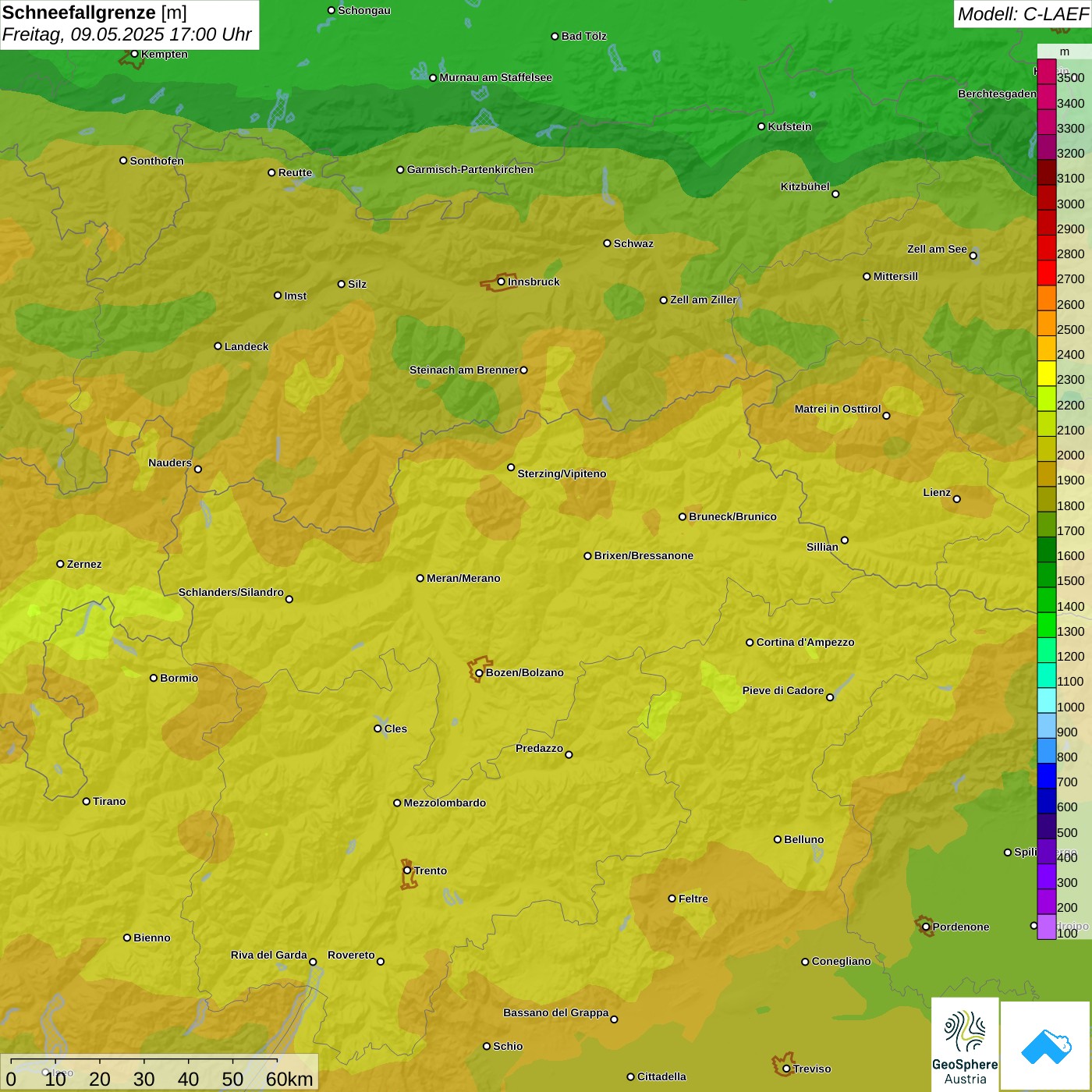Click the 'Riva del Garda' label

click(x=269, y=955)
